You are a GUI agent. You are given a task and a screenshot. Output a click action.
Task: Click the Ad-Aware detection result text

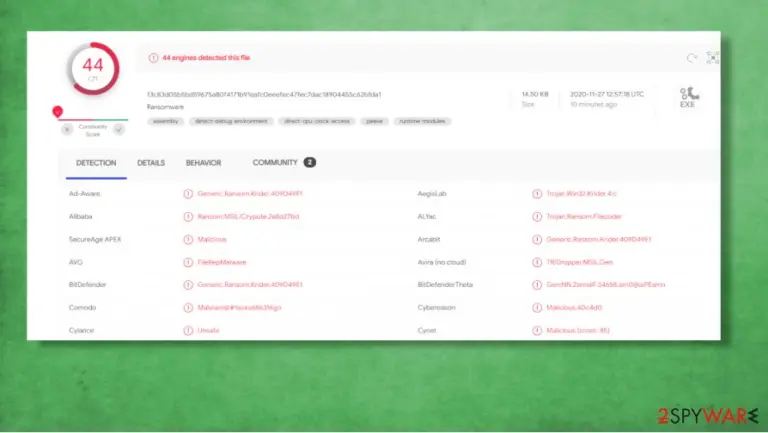(250, 194)
